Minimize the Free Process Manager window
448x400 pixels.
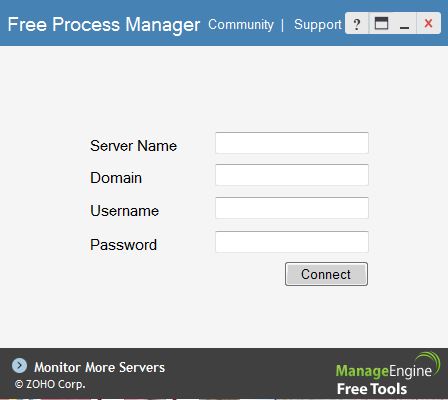404,24
